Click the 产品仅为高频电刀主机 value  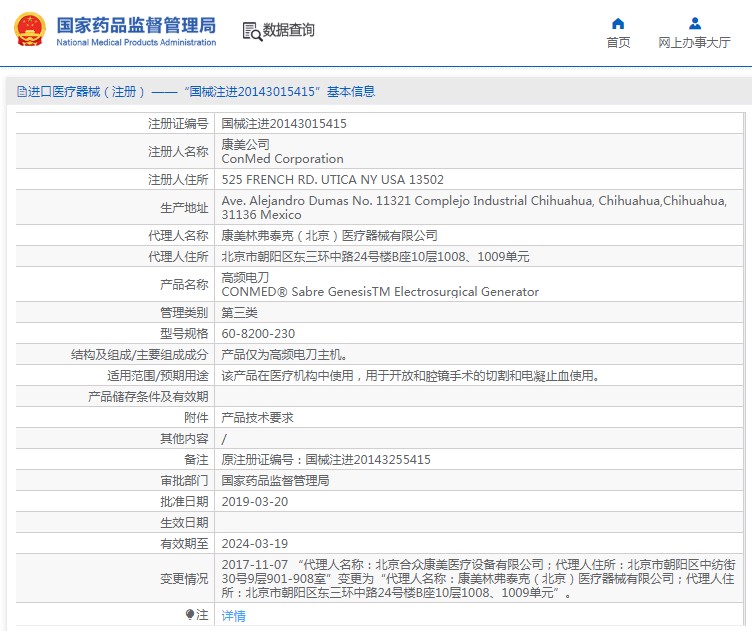click(284, 355)
